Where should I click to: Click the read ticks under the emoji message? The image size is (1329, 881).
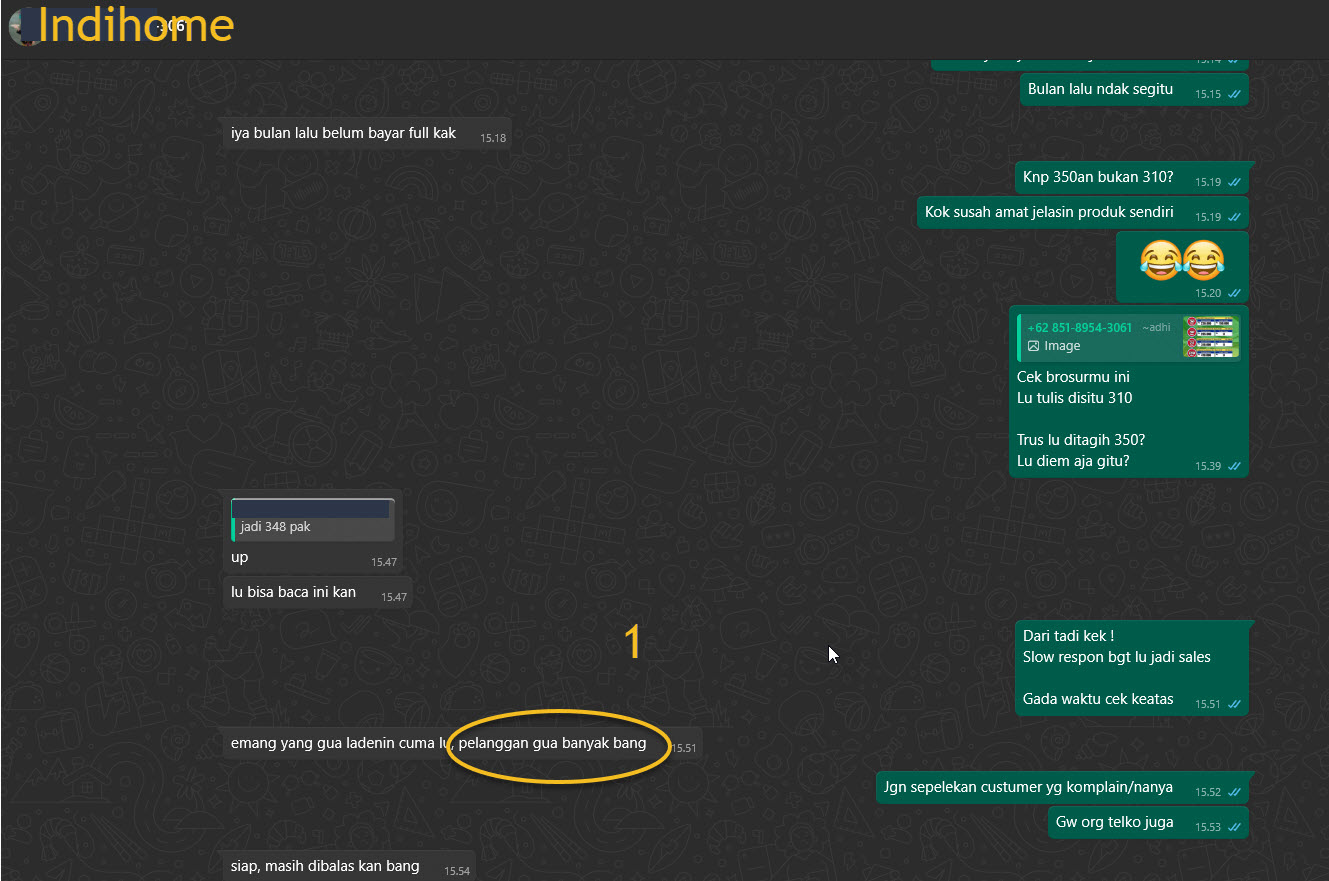(x=1234, y=293)
